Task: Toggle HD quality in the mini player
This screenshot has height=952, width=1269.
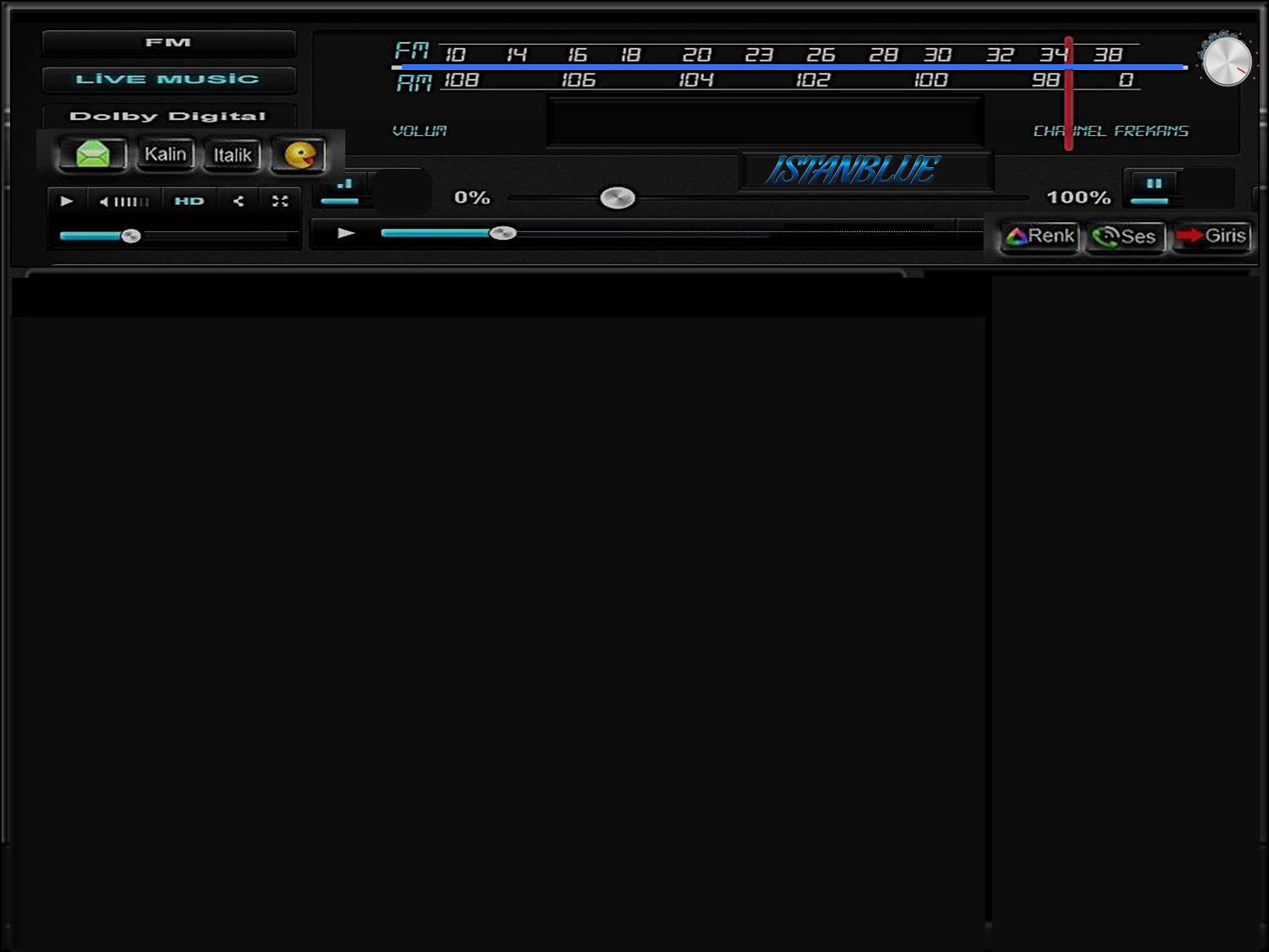Action: 189,201
